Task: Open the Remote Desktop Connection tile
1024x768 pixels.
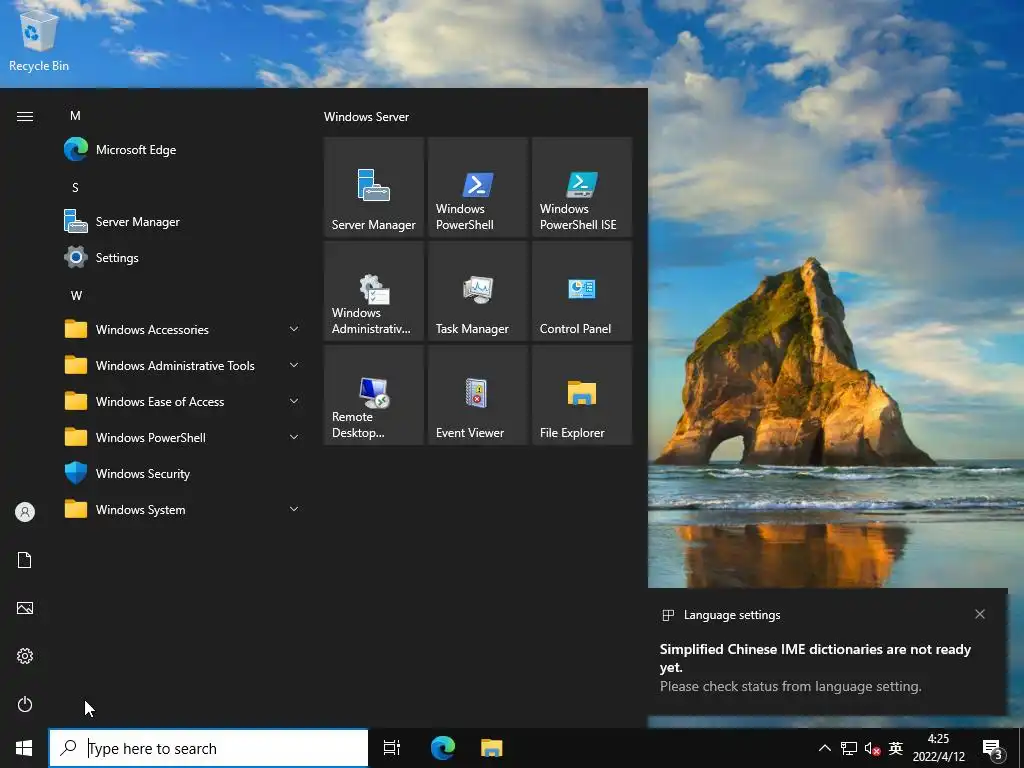Action: 374,395
